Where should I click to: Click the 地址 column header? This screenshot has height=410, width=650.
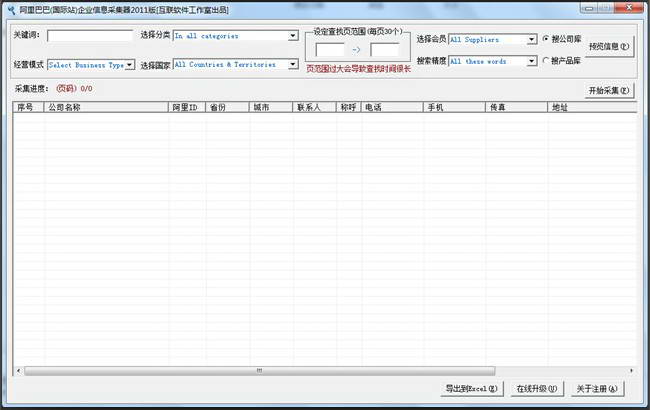point(592,107)
